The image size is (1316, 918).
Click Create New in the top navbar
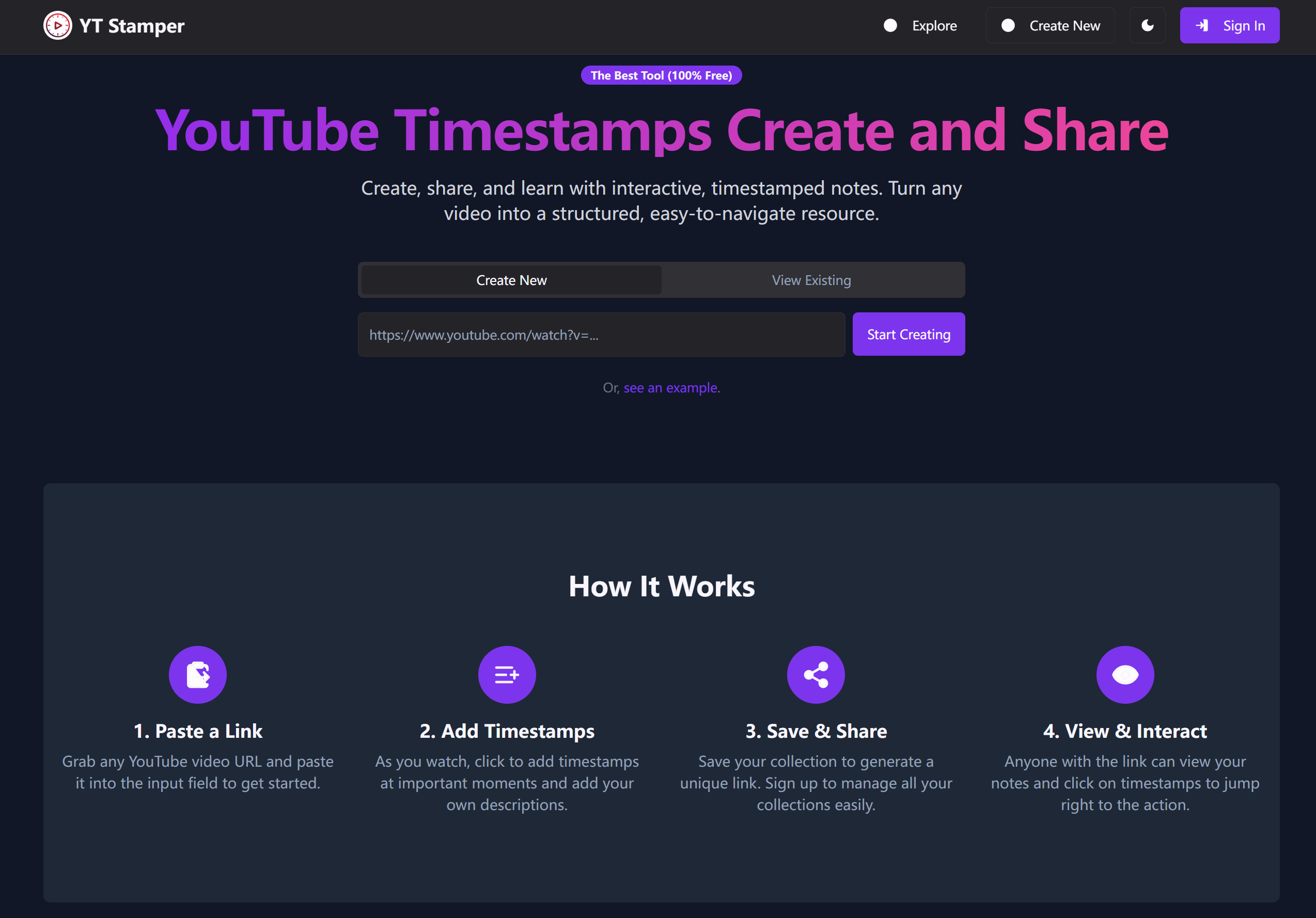tap(1064, 26)
